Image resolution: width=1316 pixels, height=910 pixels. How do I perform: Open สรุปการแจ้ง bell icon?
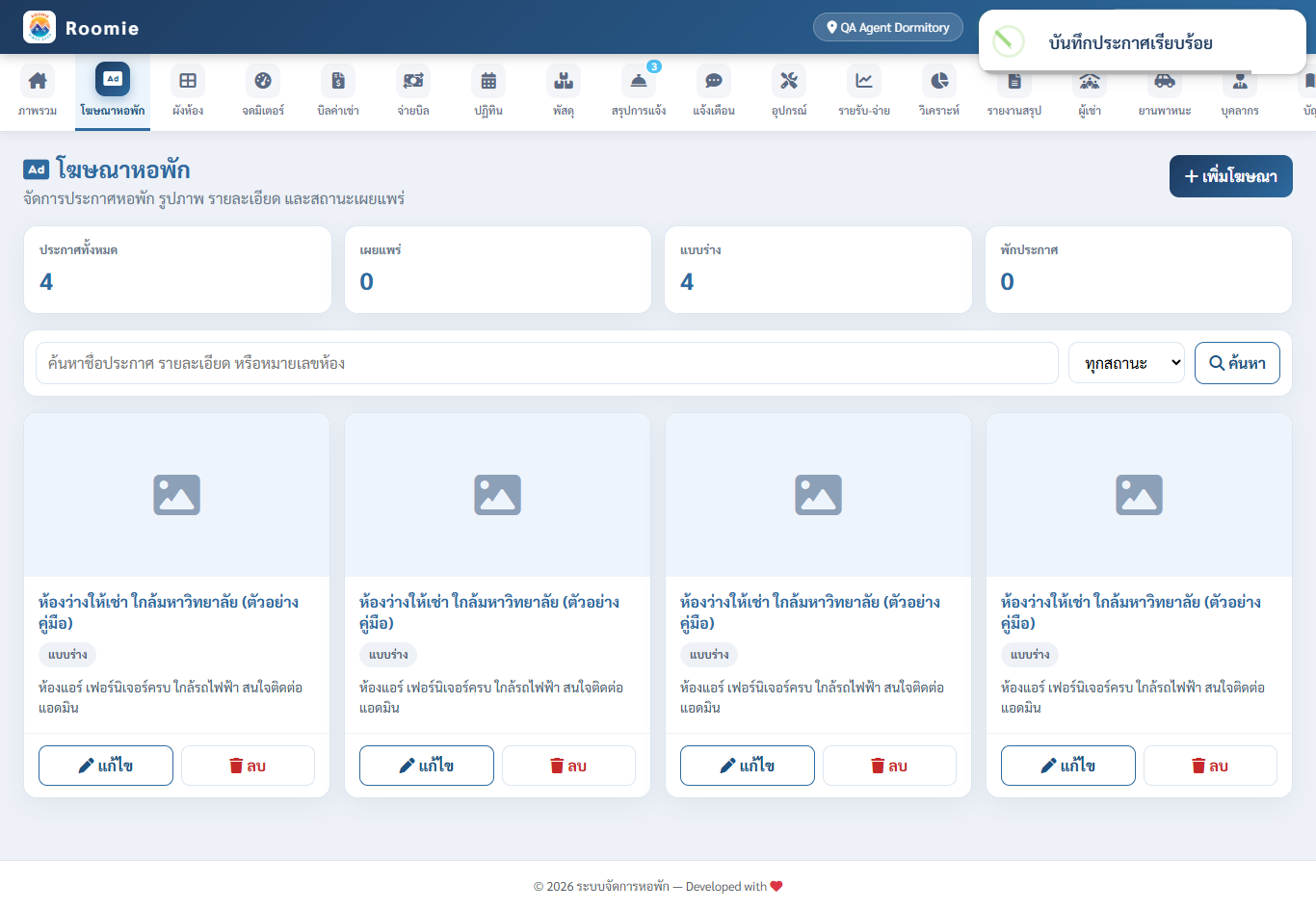639,81
